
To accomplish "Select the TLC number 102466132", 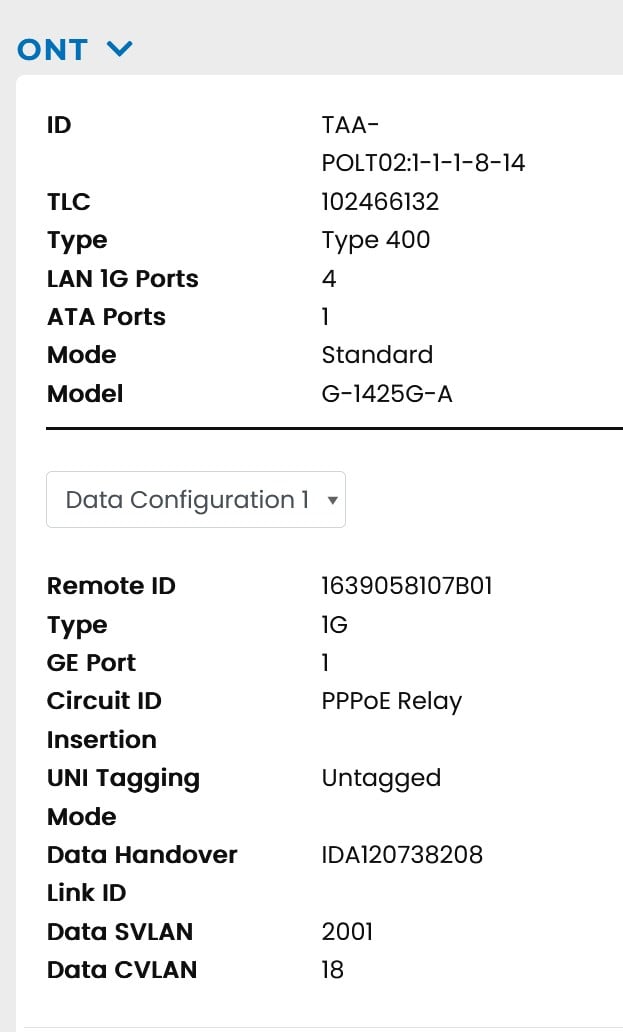I will point(380,202).
